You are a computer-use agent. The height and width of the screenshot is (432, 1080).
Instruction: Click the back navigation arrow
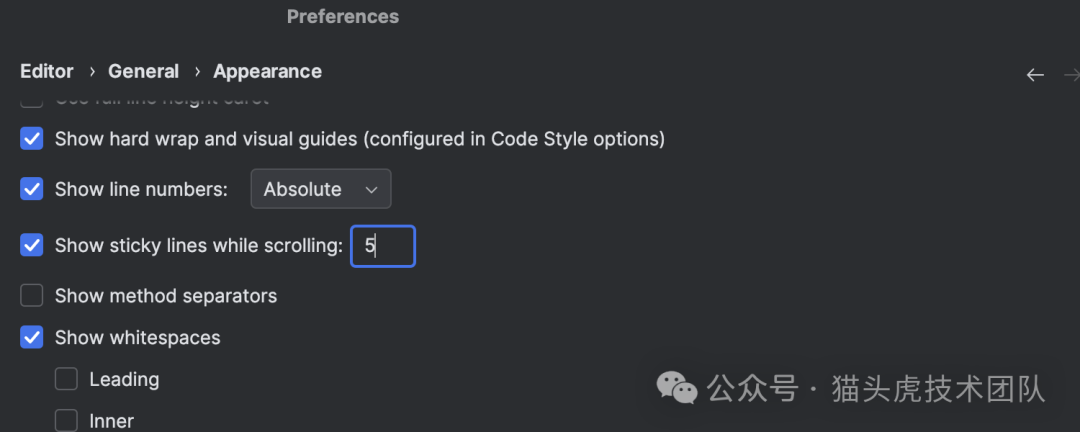coord(1035,75)
